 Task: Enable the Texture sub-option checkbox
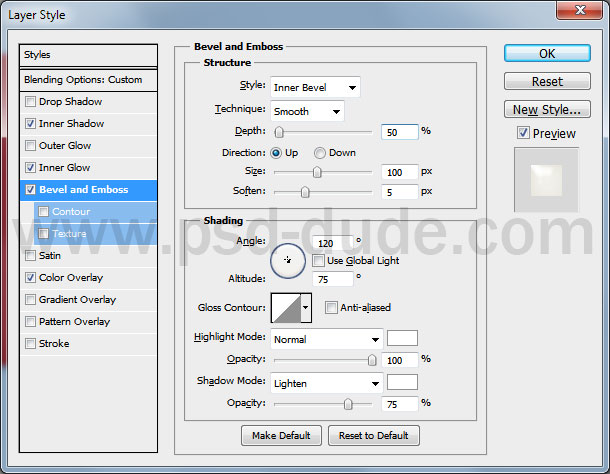click(x=43, y=233)
